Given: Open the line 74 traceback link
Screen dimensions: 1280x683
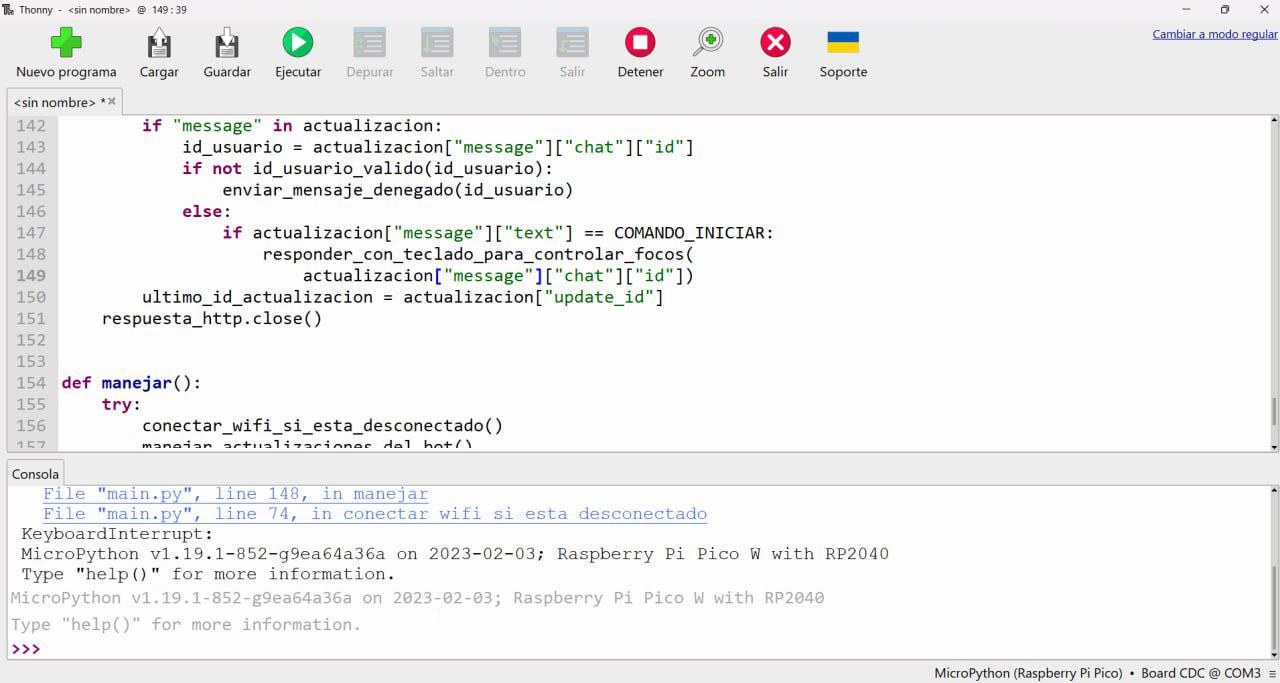Looking at the screenshot, I should (374, 514).
